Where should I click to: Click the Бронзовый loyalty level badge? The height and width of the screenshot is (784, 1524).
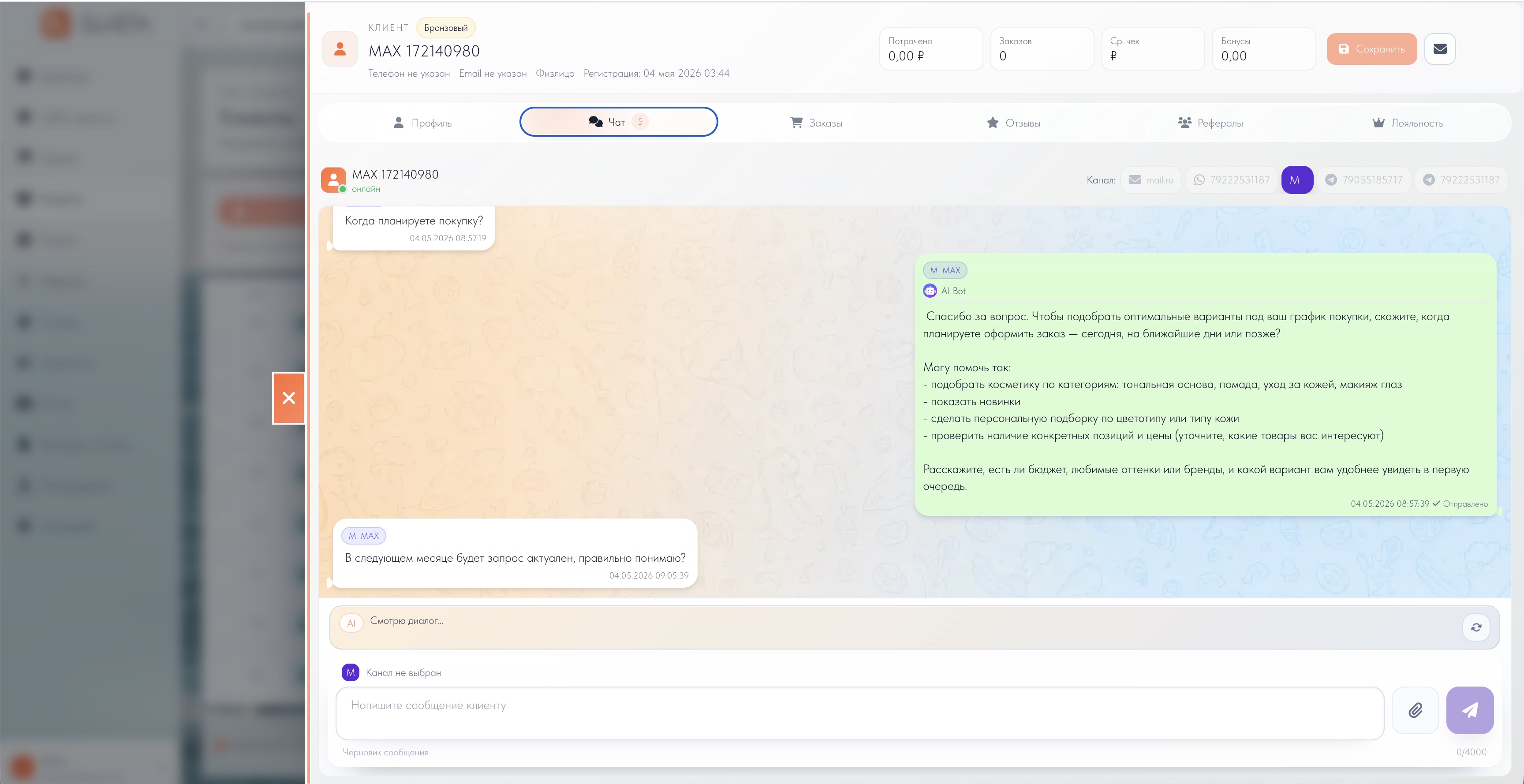pyautogui.click(x=445, y=28)
